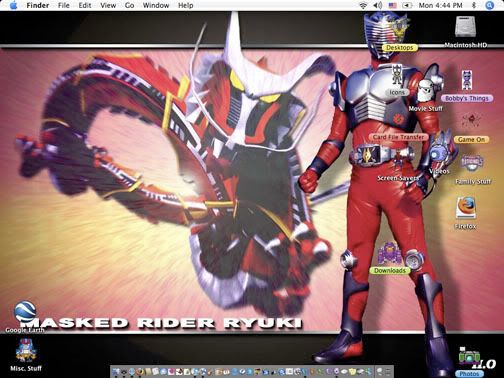504x378 pixels.
Task: Open the Finder application menu
Action: [x=38, y=5]
